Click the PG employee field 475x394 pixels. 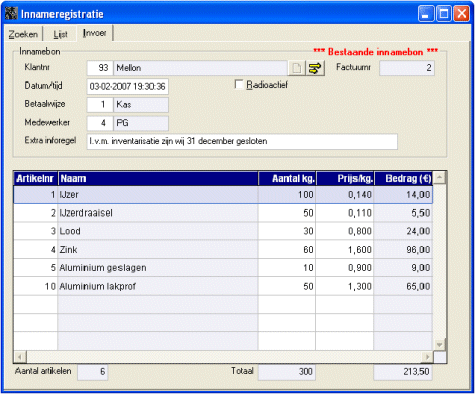[141, 123]
